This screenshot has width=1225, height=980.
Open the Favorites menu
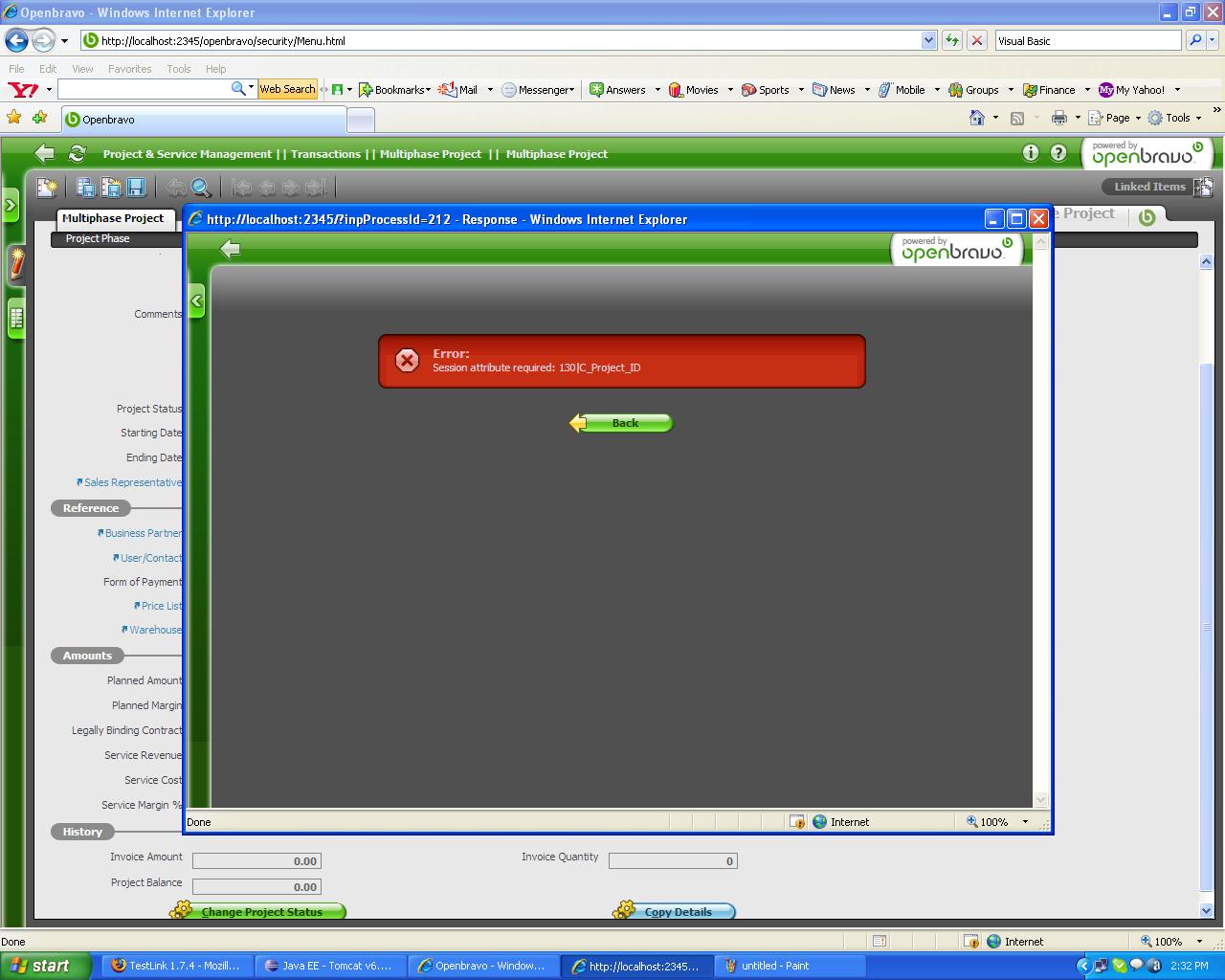(130, 69)
